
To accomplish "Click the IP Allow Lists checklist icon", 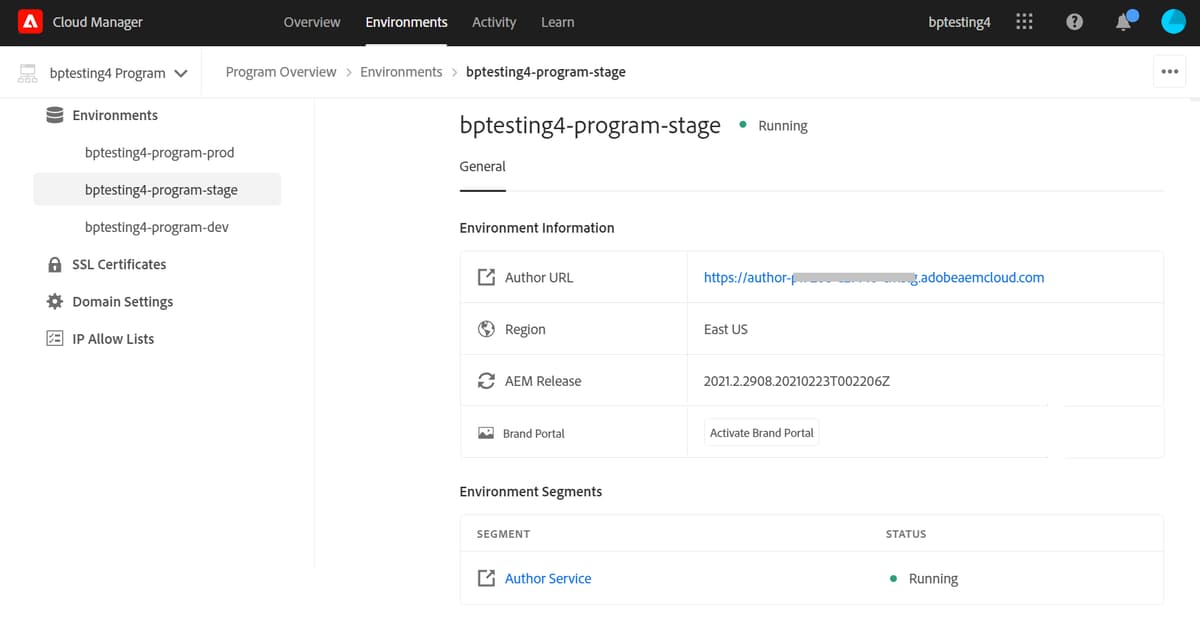I will pos(57,338).
